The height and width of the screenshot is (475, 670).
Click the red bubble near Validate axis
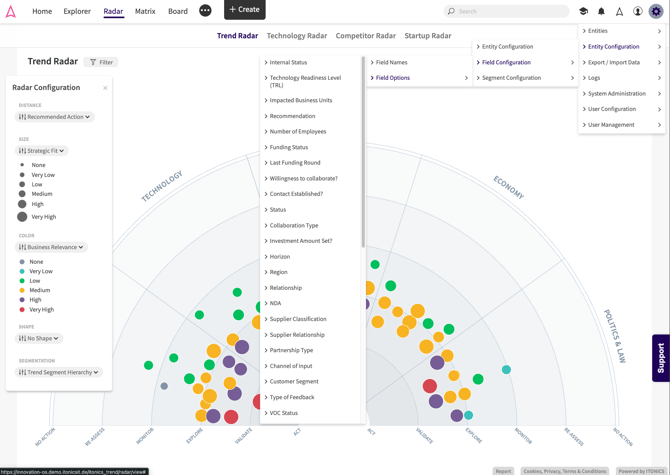pyautogui.click(x=231, y=416)
